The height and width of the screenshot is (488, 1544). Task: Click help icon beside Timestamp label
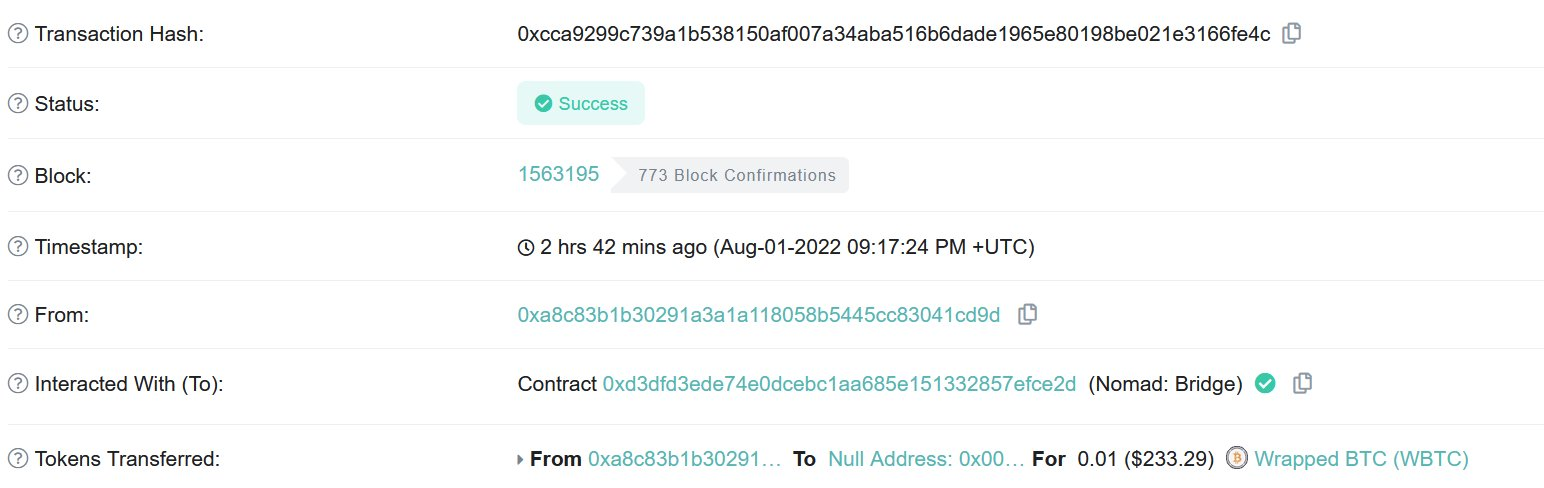click(x=17, y=246)
